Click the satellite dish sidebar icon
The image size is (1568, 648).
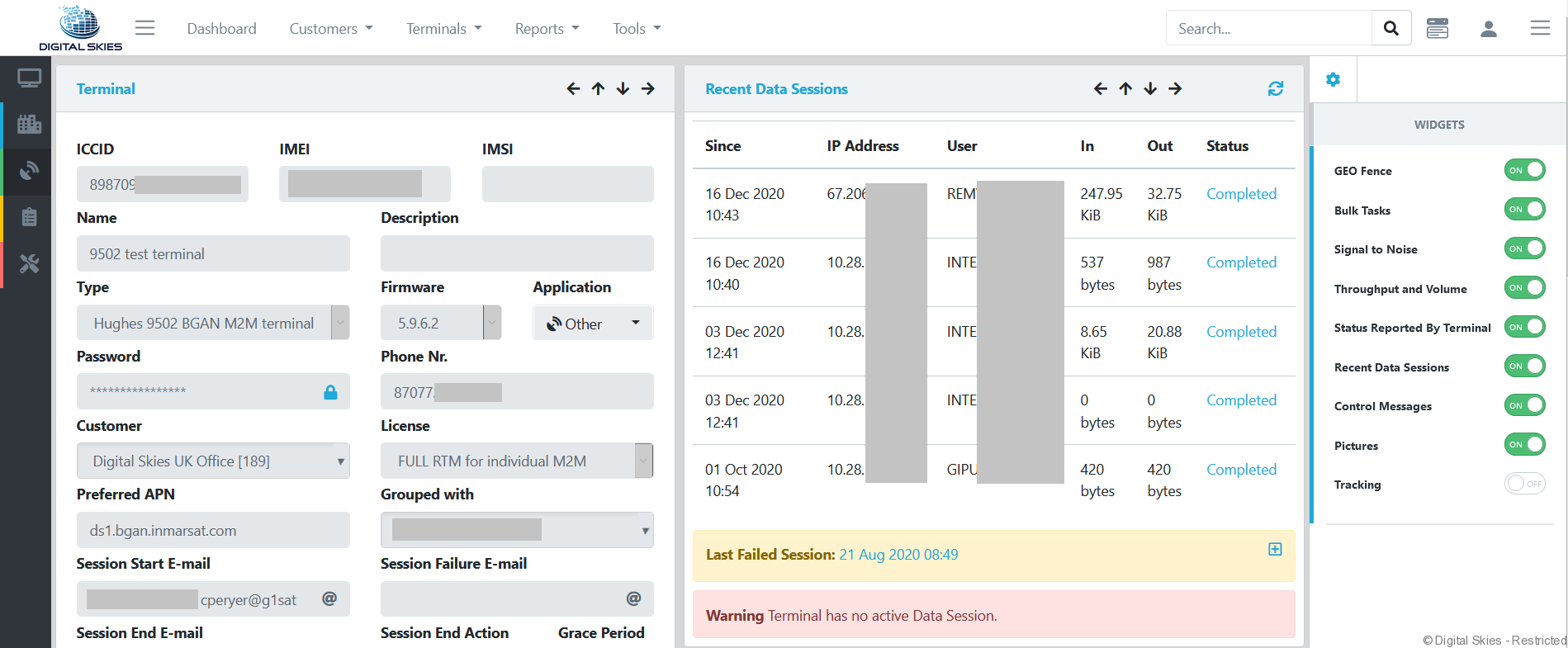pos(29,171)
